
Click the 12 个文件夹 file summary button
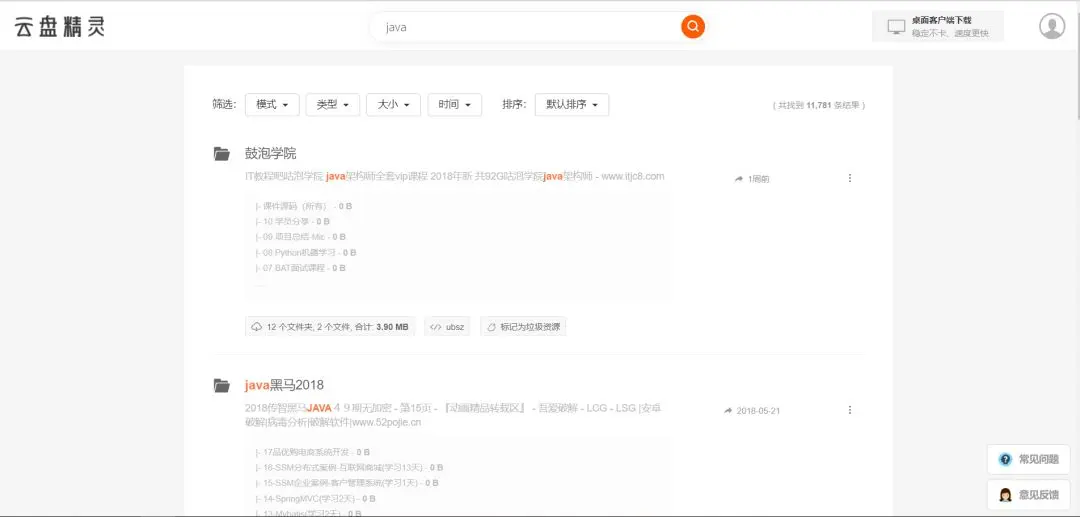tap(330, 327)
